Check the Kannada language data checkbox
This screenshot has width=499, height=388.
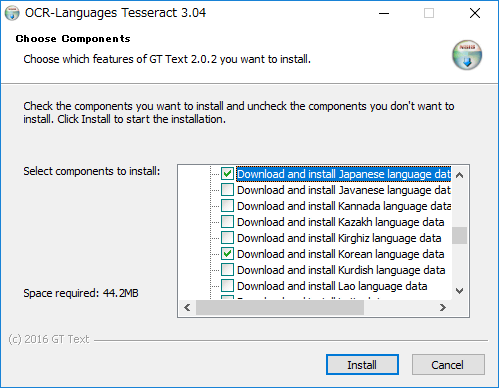pyautogui.click(x=227, y=206)
